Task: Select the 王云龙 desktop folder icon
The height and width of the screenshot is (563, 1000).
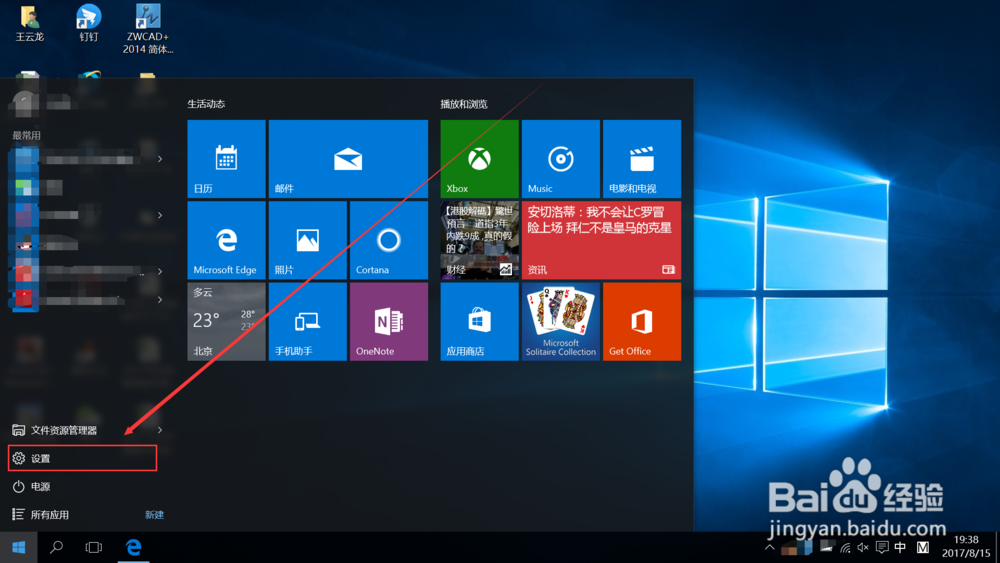Action: click(29, 24)
